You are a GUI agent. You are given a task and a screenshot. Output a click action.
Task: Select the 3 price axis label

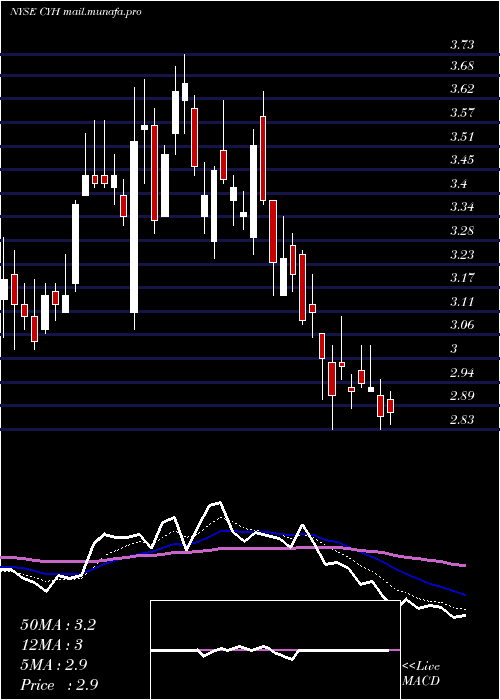[x=454, y=349]
